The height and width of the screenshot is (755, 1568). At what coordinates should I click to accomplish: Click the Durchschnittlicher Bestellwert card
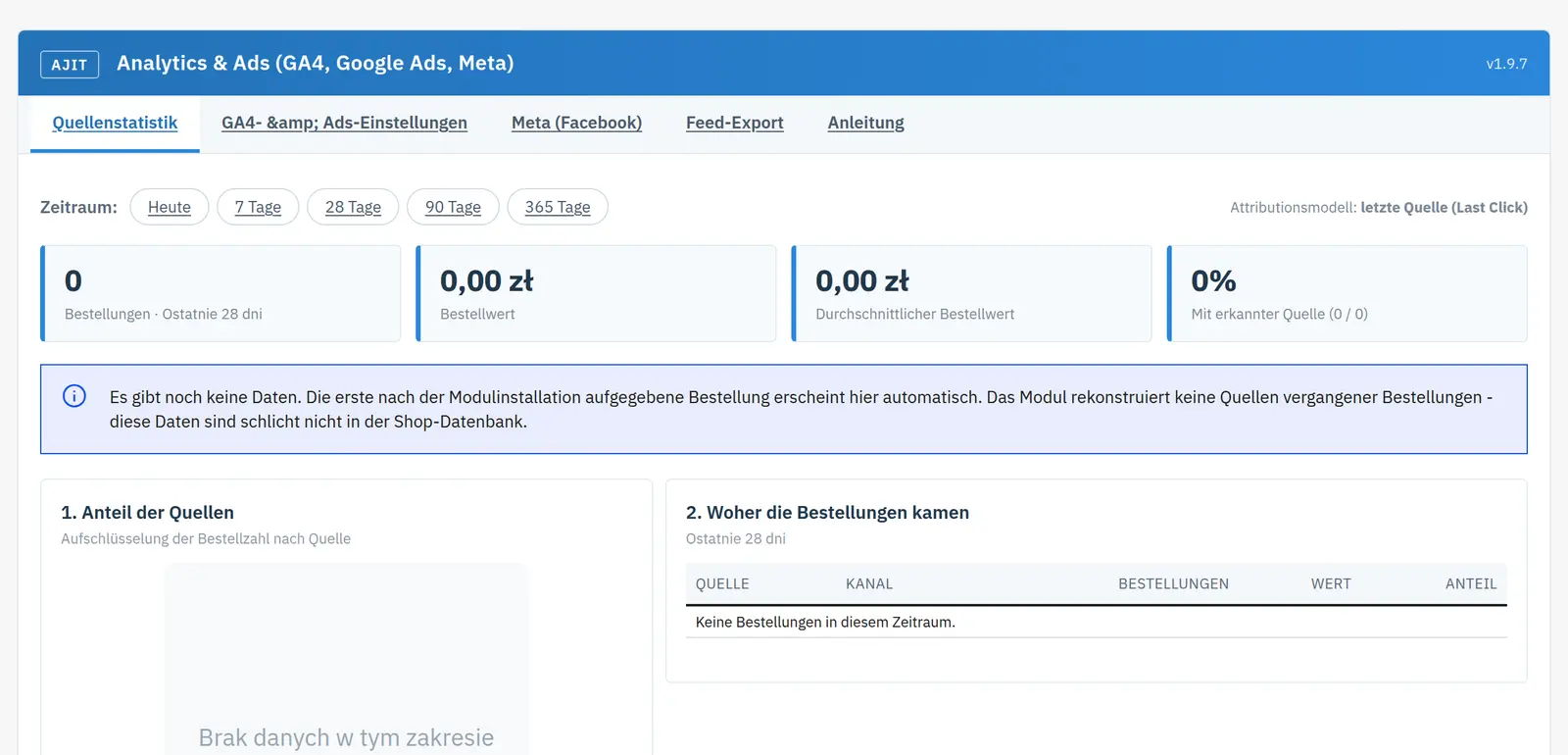[x=971, y=293]
